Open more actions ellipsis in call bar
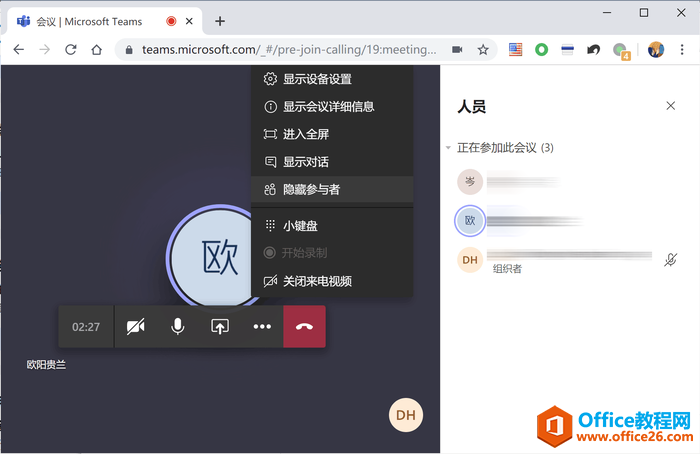700x454 pixels. tap(262, 327)
